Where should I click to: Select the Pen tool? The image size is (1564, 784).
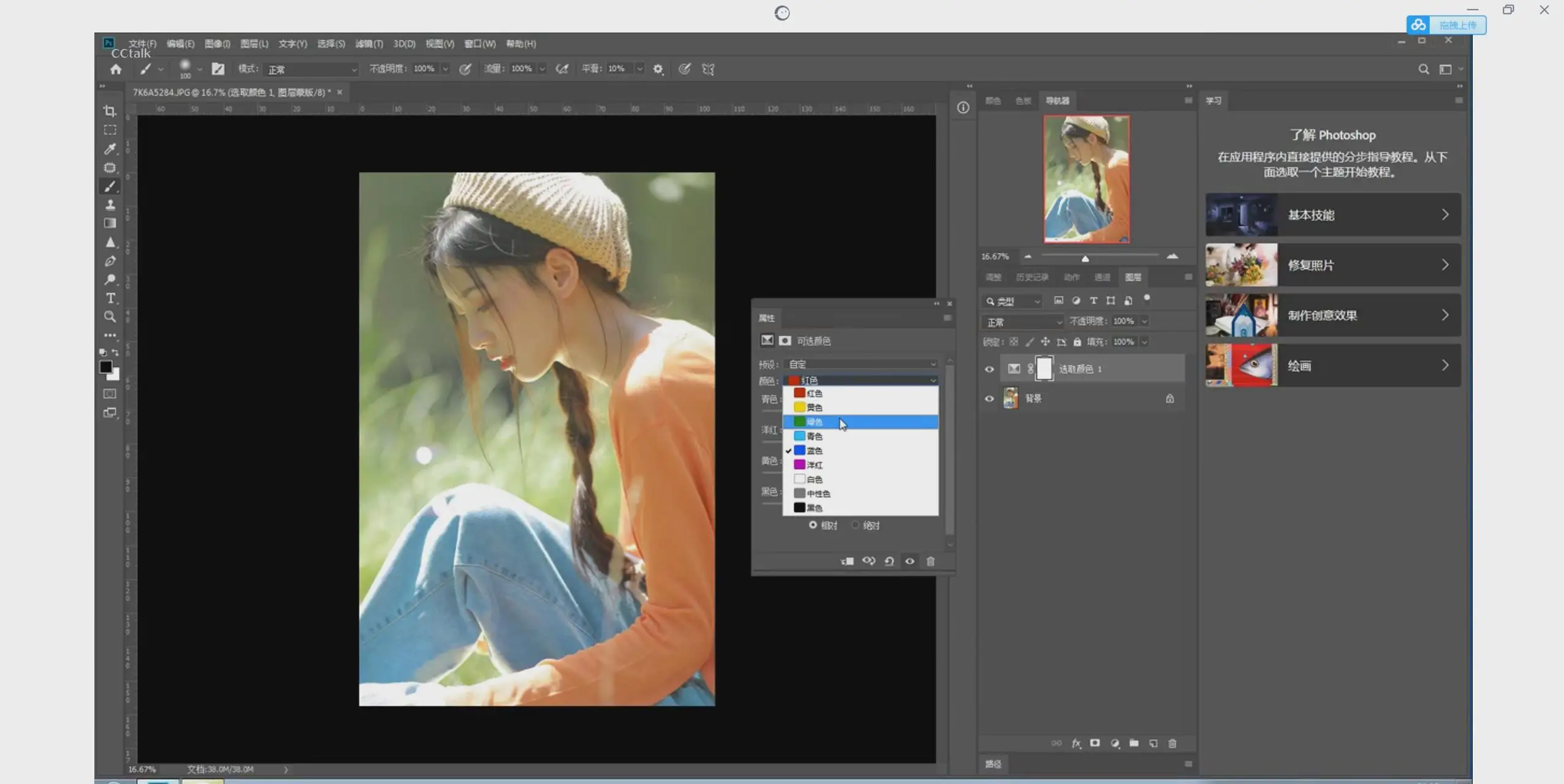tap(110, 261)
